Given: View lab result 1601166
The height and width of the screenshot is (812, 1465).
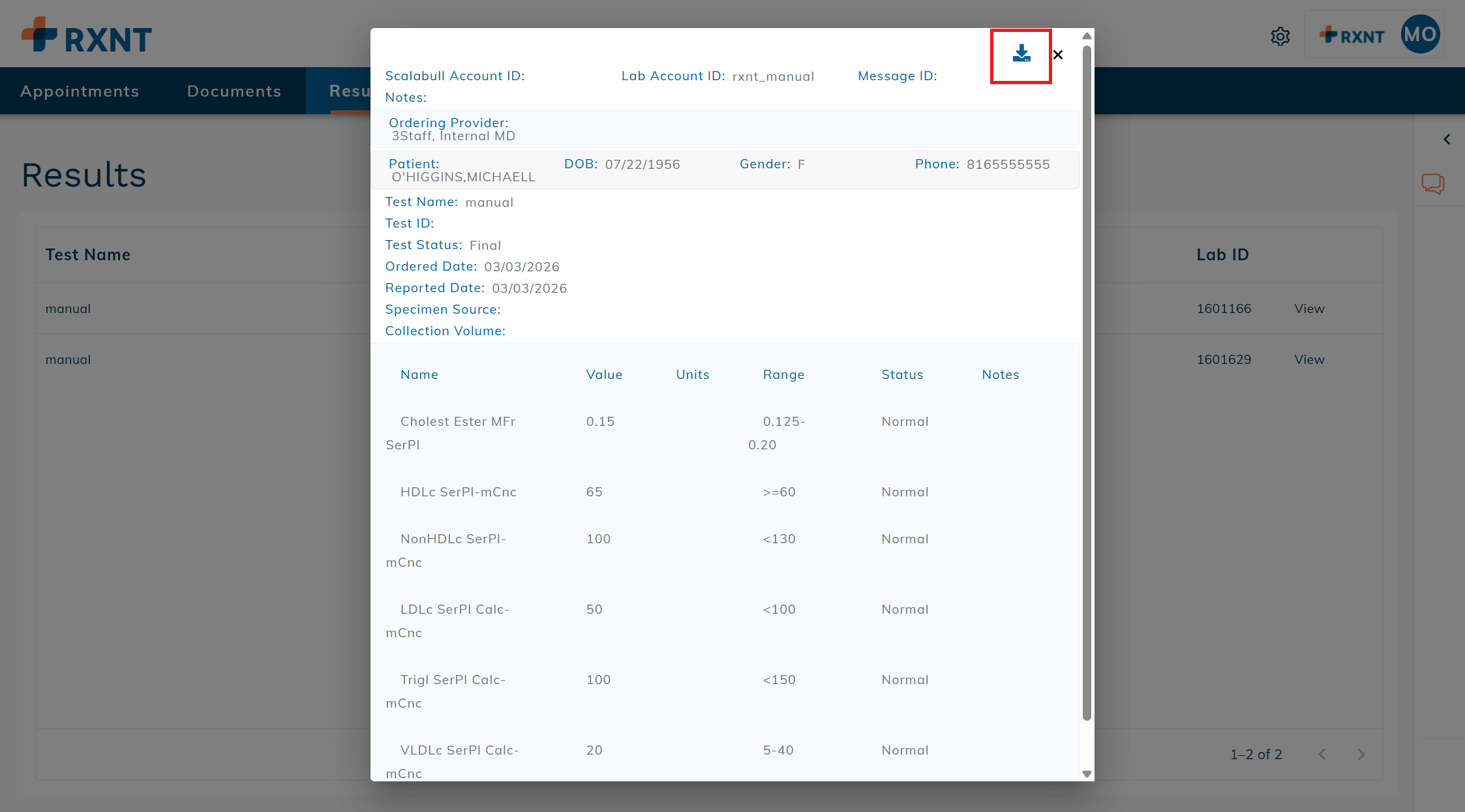Looking at the screenshot, I should tap(1308, 308).
